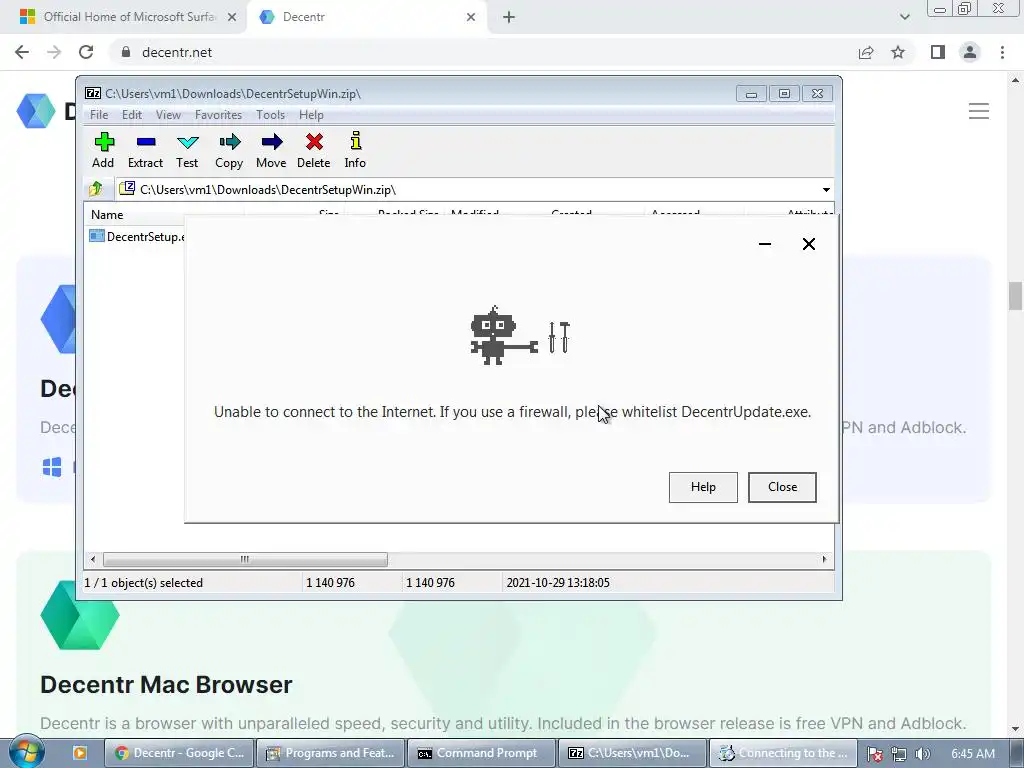Open the Edit menu in 7-Zip

(x=131, y=115)
